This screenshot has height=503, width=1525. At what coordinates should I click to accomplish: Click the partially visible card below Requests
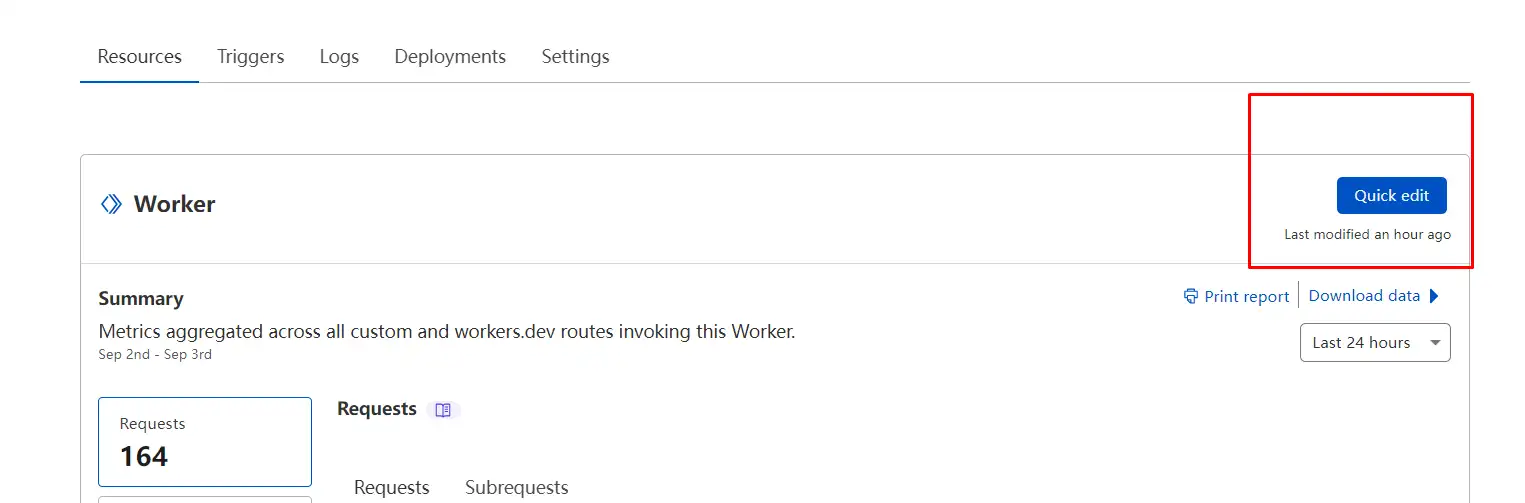click(x=205, y=499)
